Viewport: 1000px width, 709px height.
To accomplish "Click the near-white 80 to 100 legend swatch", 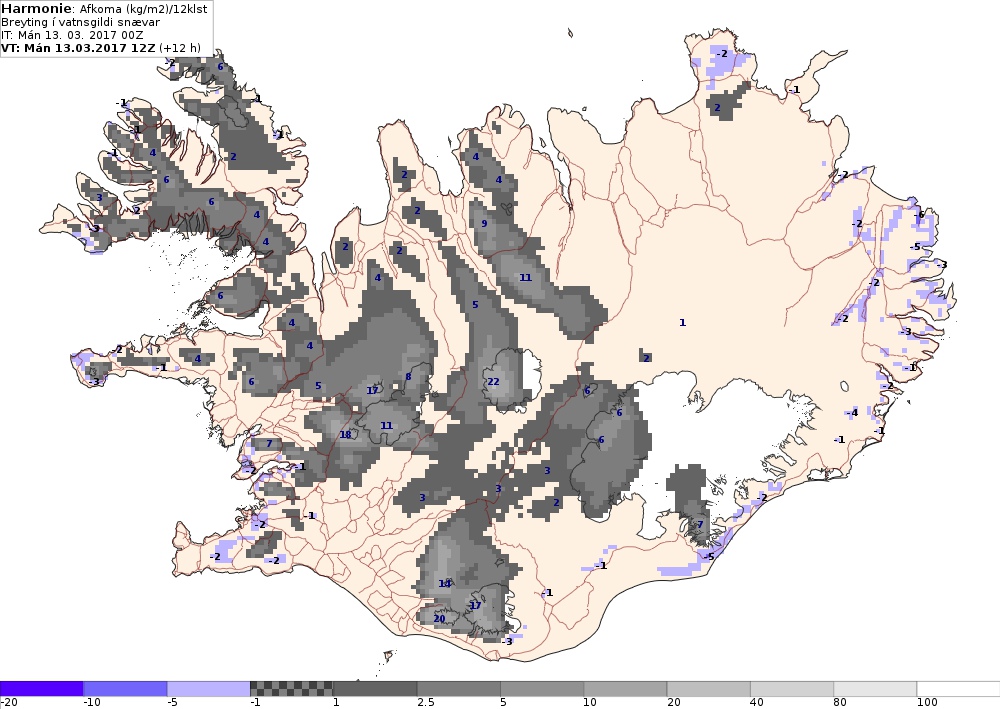I will tap(875, 689).
